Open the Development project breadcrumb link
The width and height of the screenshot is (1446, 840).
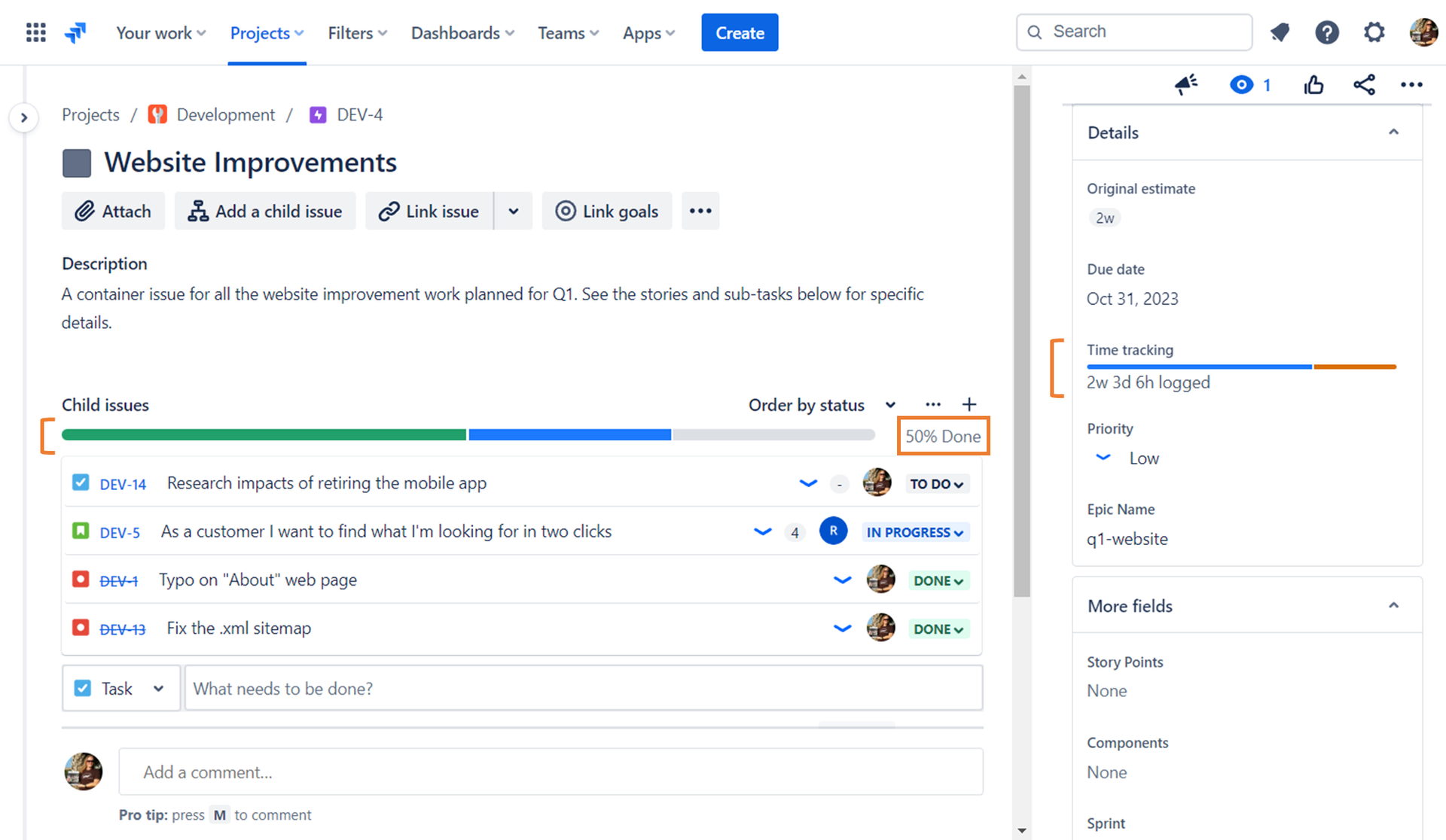pyautogui.click(x=225, y=114)
